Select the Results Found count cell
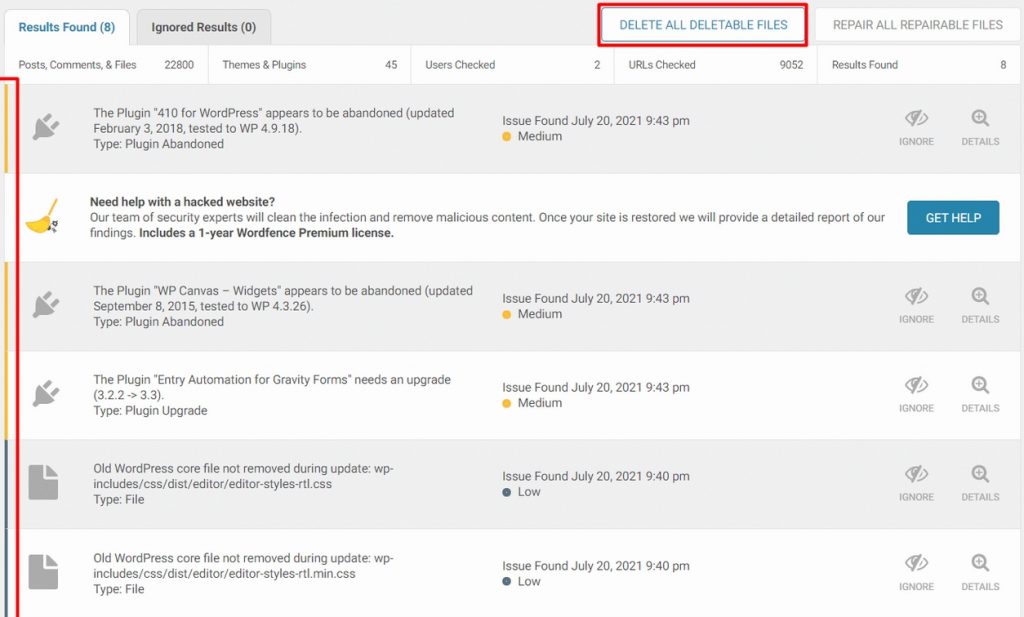Viewport: 1024px width, 617px height. point(918,65)
